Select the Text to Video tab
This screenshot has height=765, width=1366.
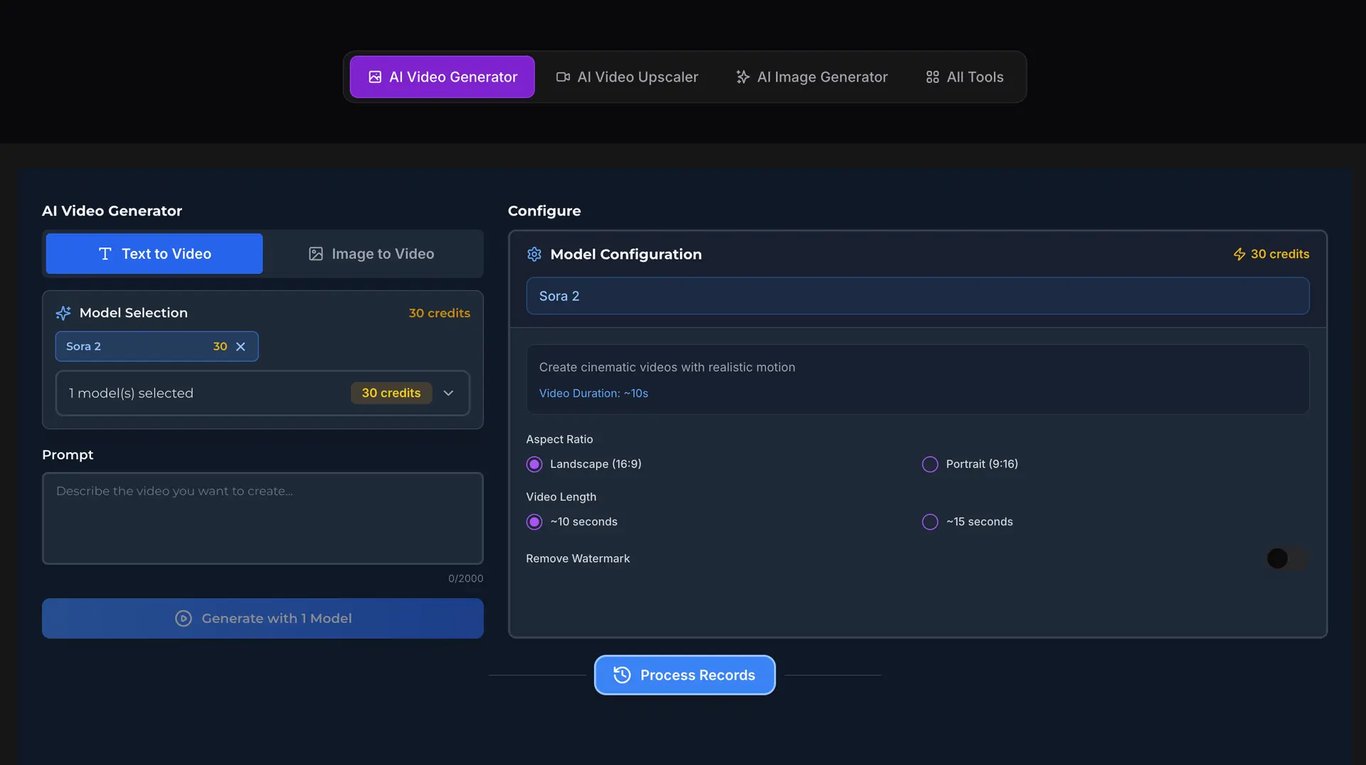pos(155,254)
